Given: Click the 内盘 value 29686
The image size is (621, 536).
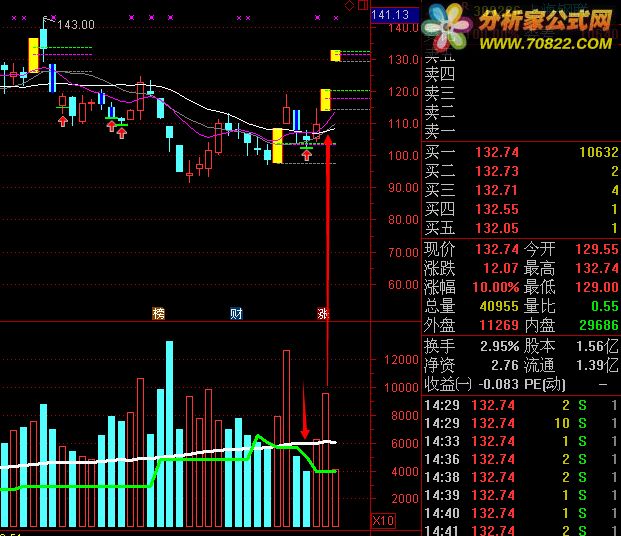Looking at the screenshot, I should point(599,325).
